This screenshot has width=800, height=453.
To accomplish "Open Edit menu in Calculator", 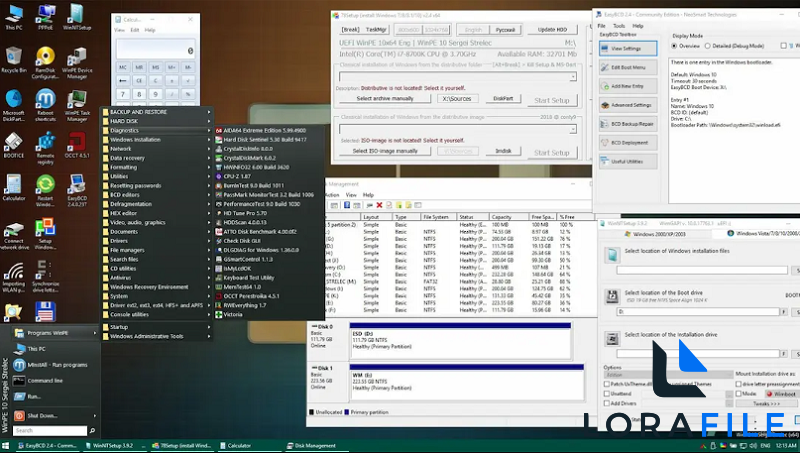I will point(135,30).
